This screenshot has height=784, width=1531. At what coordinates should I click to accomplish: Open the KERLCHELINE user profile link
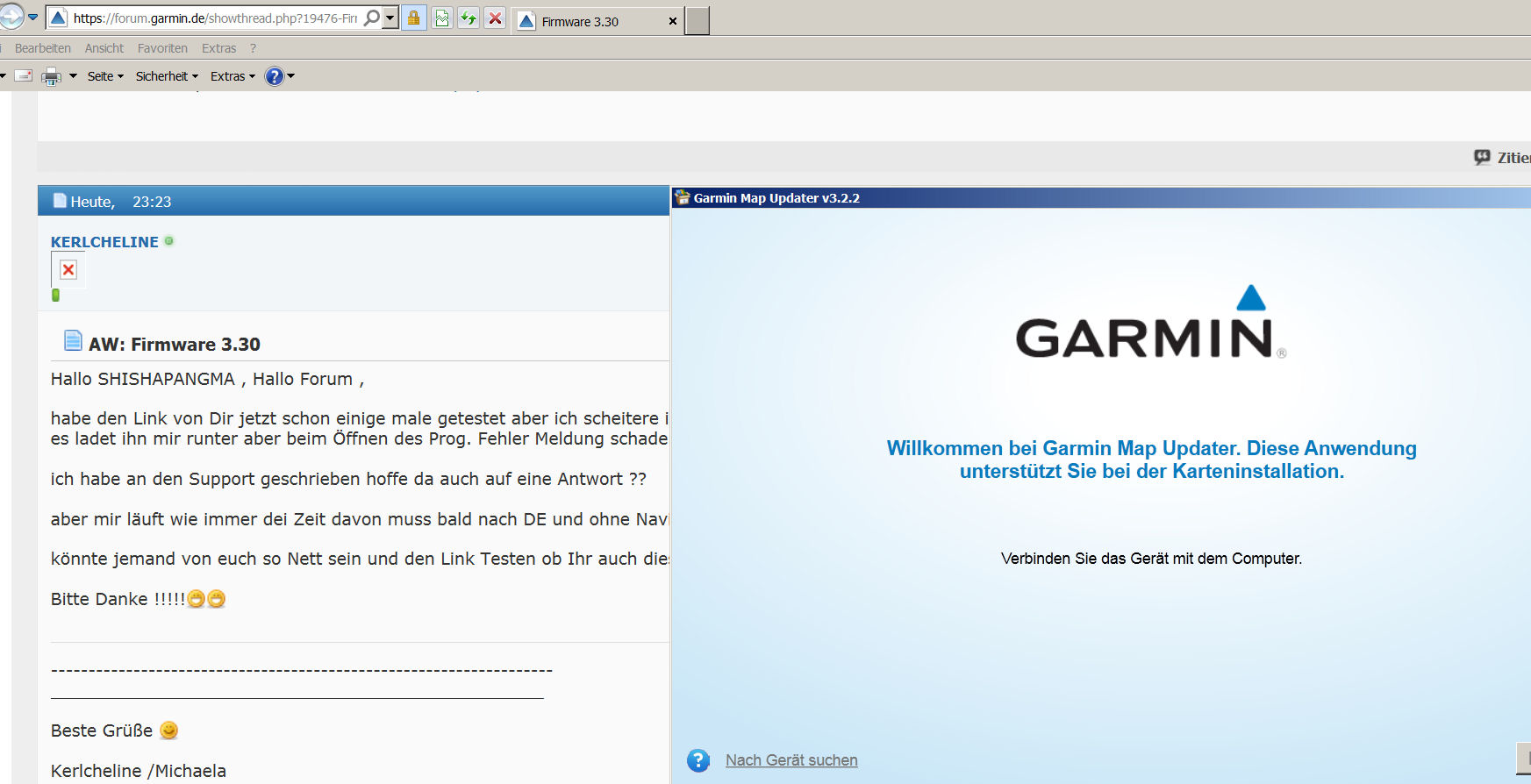[104, 242]
